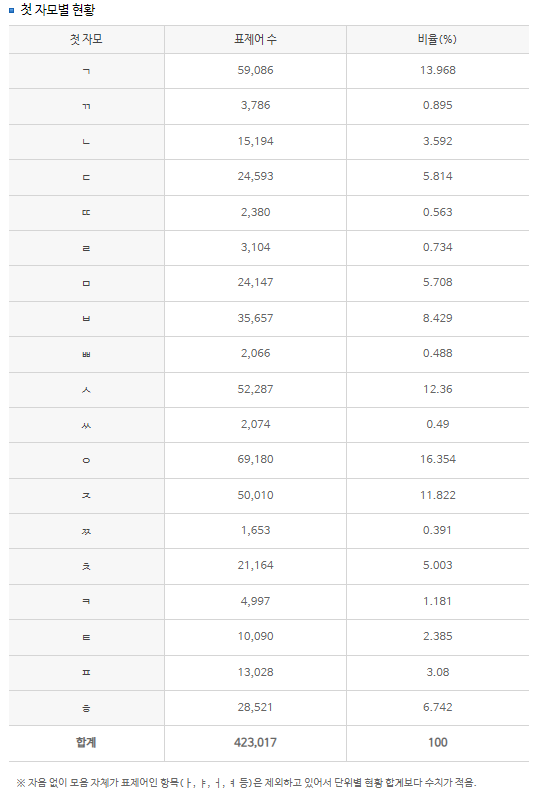Select the ㄹ consonant cell

point(86,248)
